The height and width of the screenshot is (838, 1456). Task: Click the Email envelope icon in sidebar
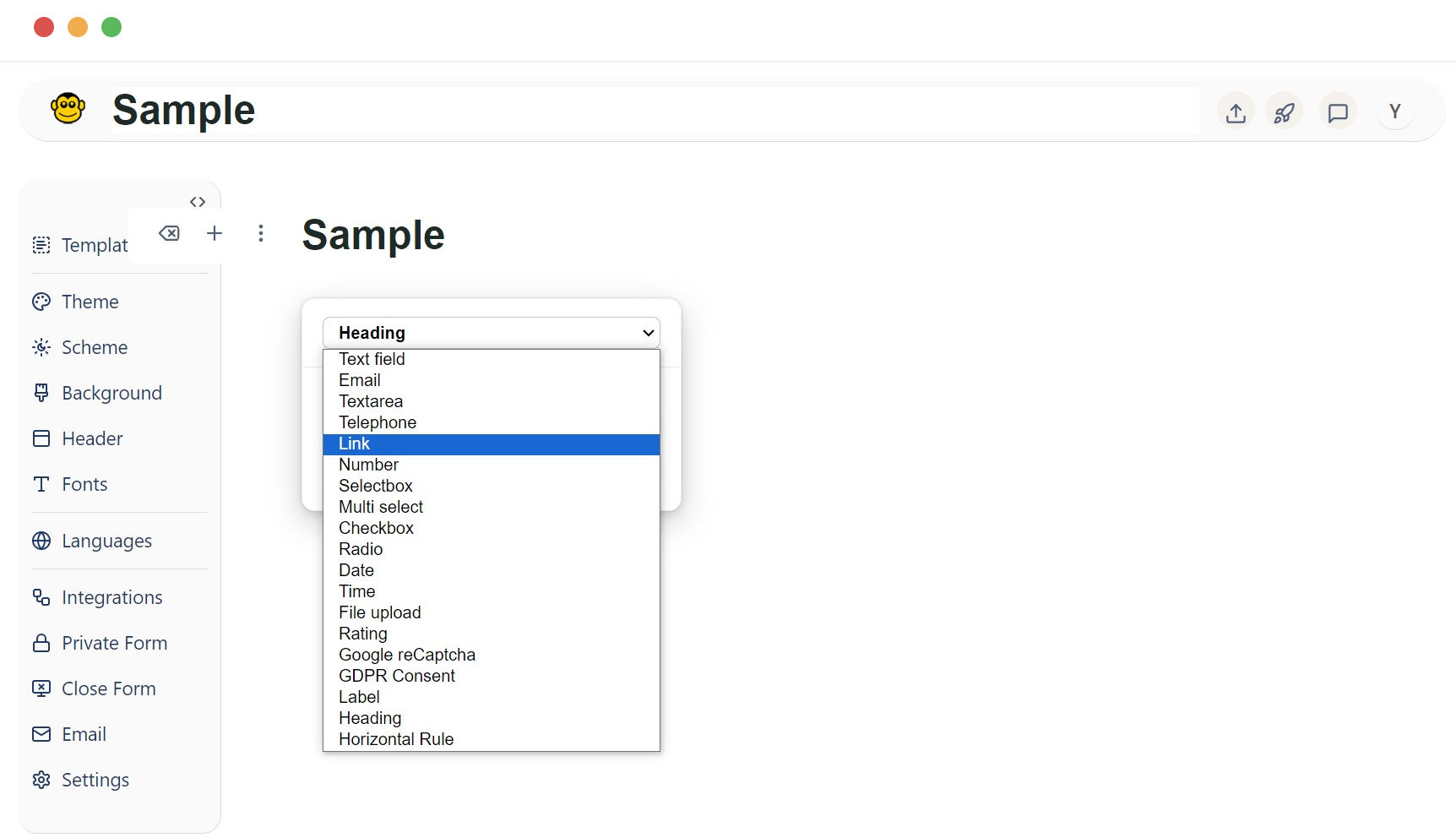pos(41,734)
